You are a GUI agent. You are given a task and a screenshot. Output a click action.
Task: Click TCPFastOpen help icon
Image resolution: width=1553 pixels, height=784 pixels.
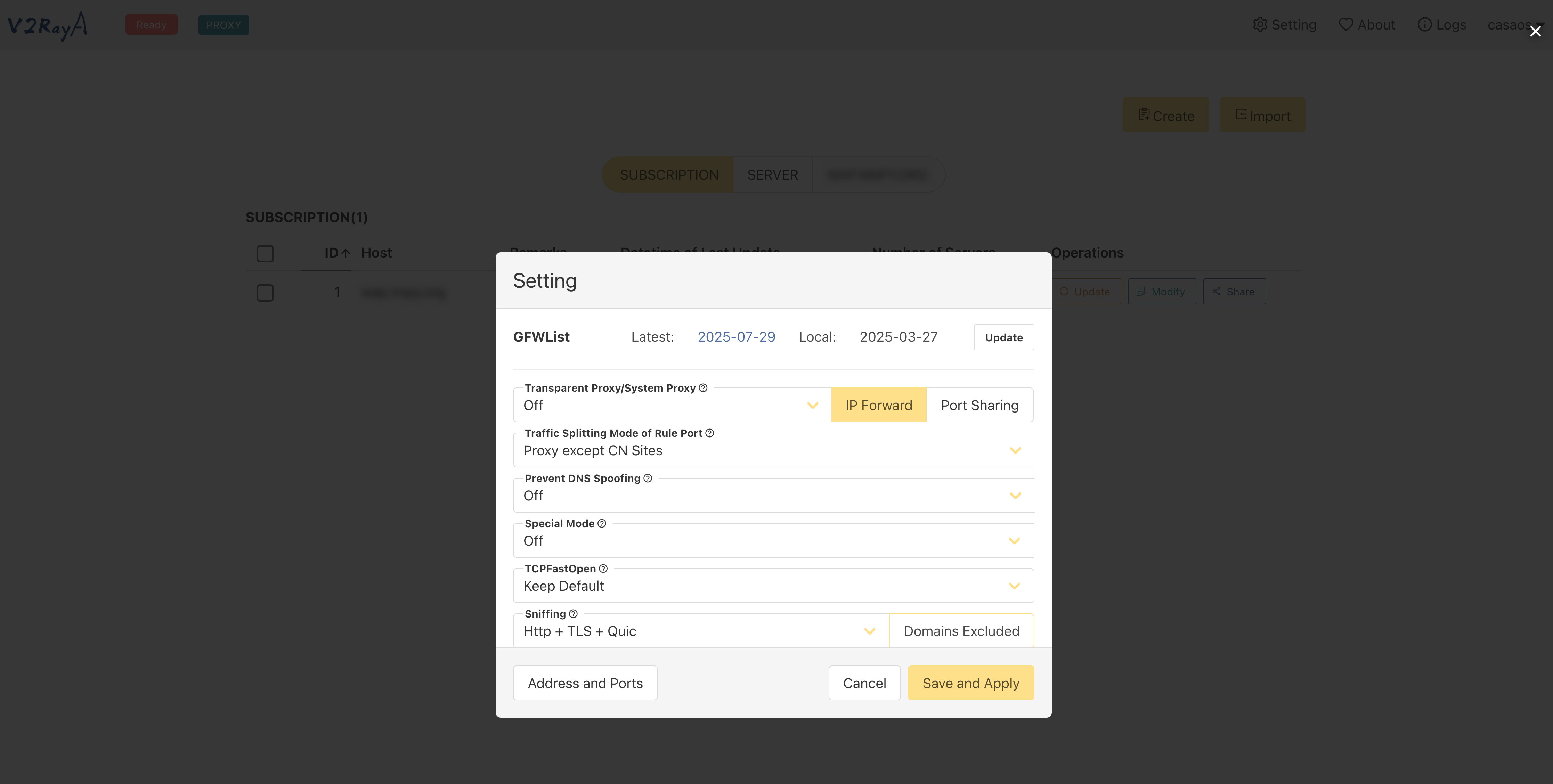(x=603, y=569)
